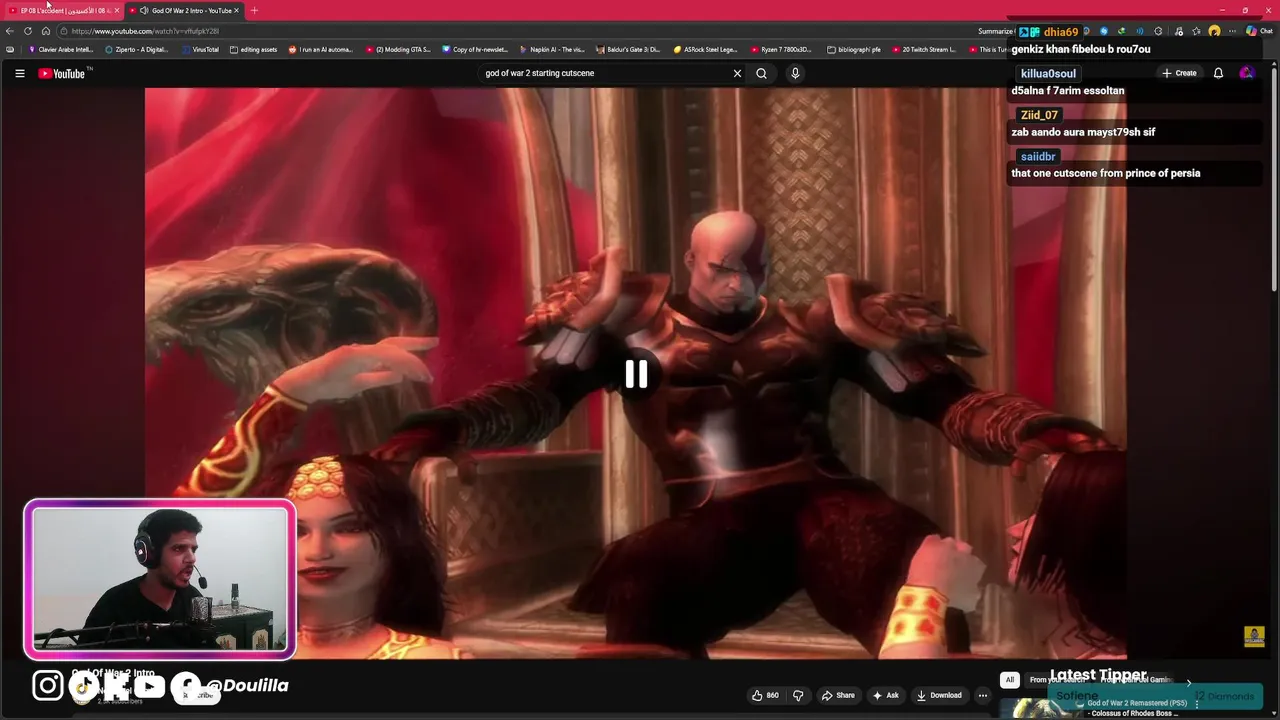Close the God Of War 2 Intro tab
1280x720 pixels.
click(237, 10)
